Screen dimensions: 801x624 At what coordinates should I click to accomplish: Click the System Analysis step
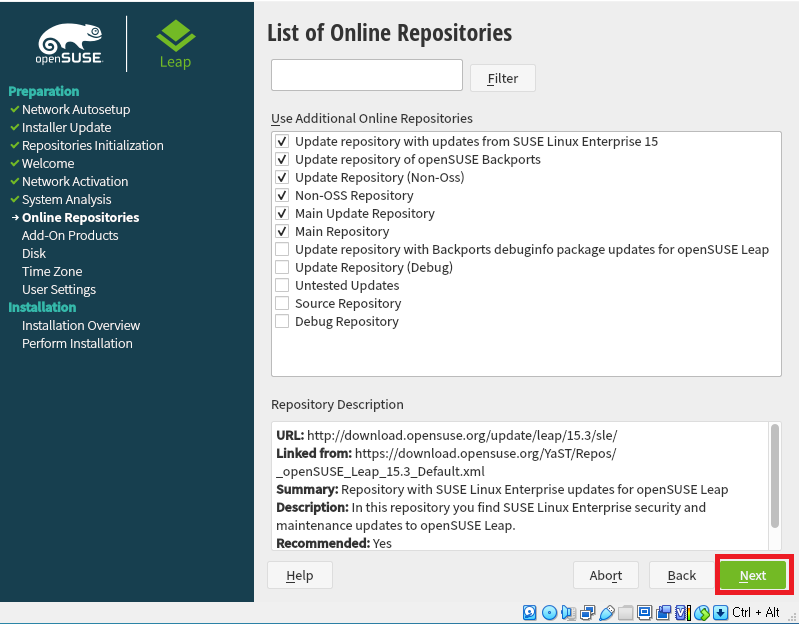pyautogui.click(x=66, y=200)
